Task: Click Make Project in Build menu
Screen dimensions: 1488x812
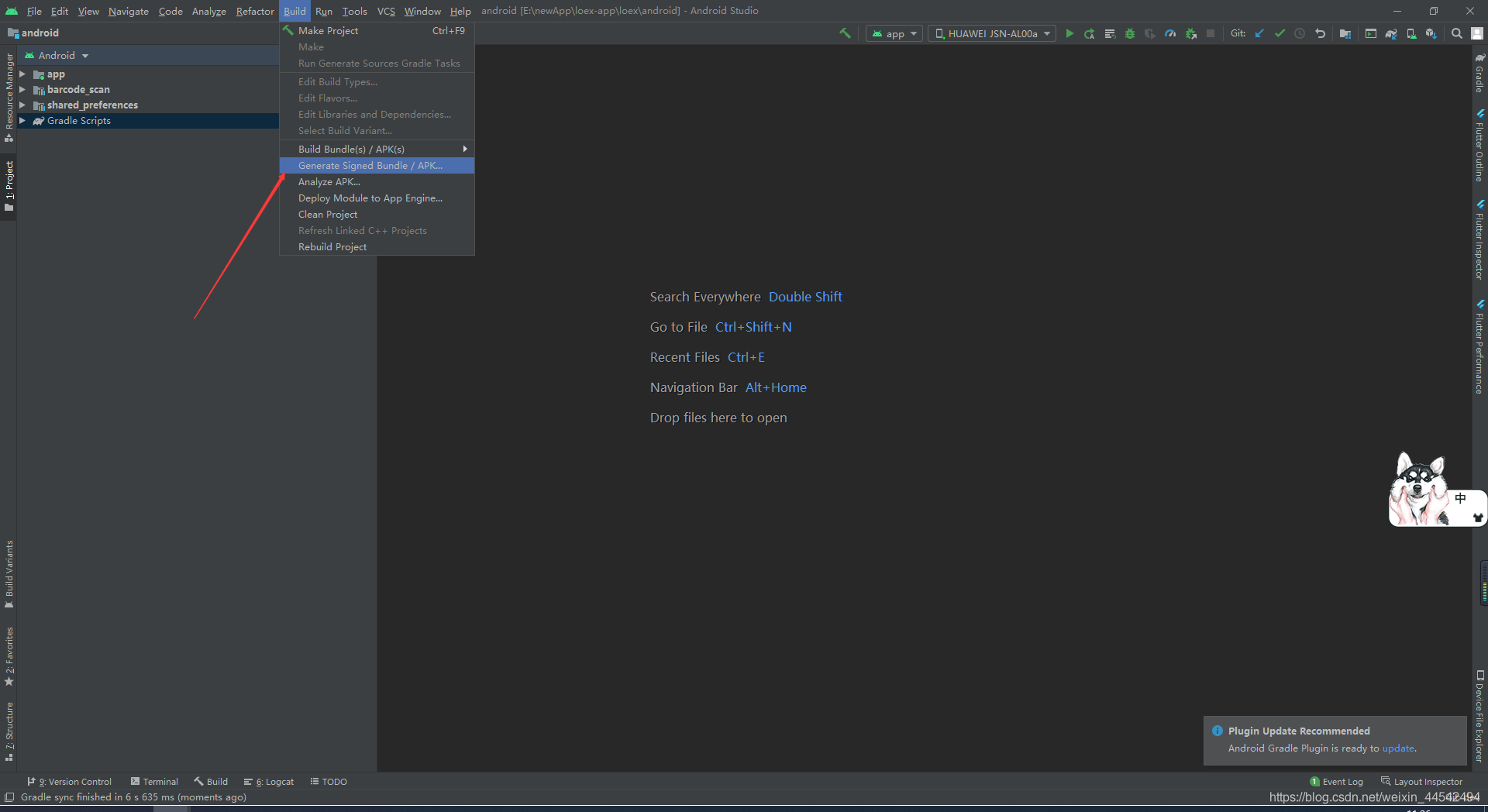Action: pyautogui.click(x=377, y=30)
